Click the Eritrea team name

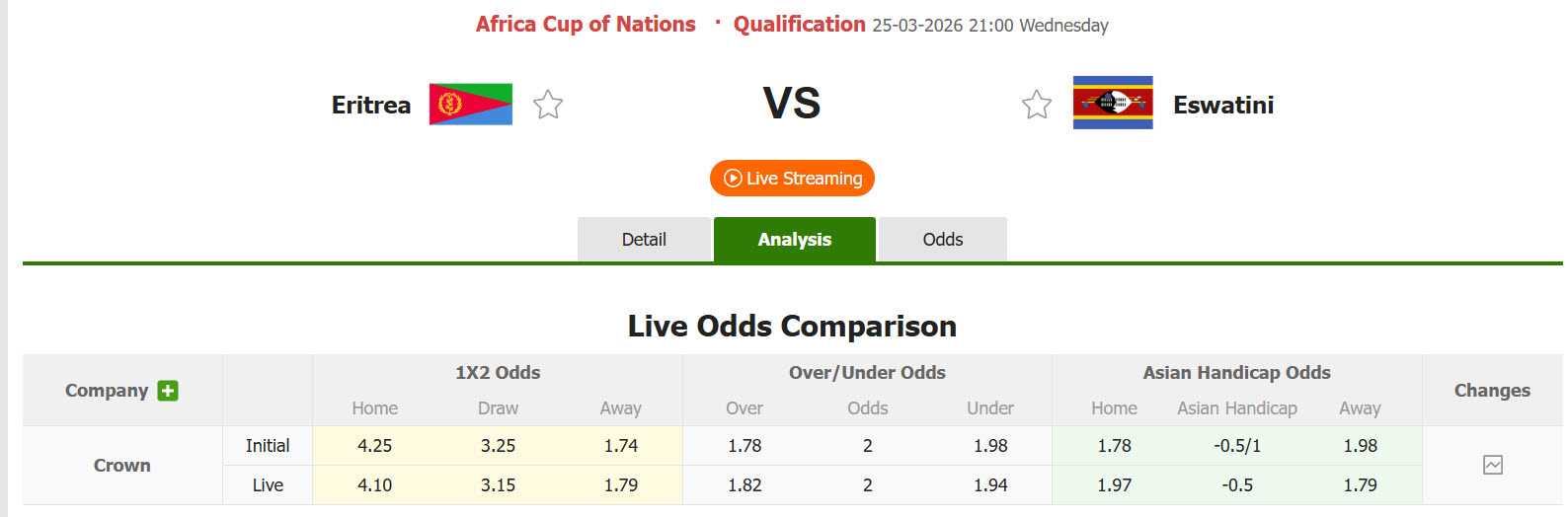[x=371, y=105]
